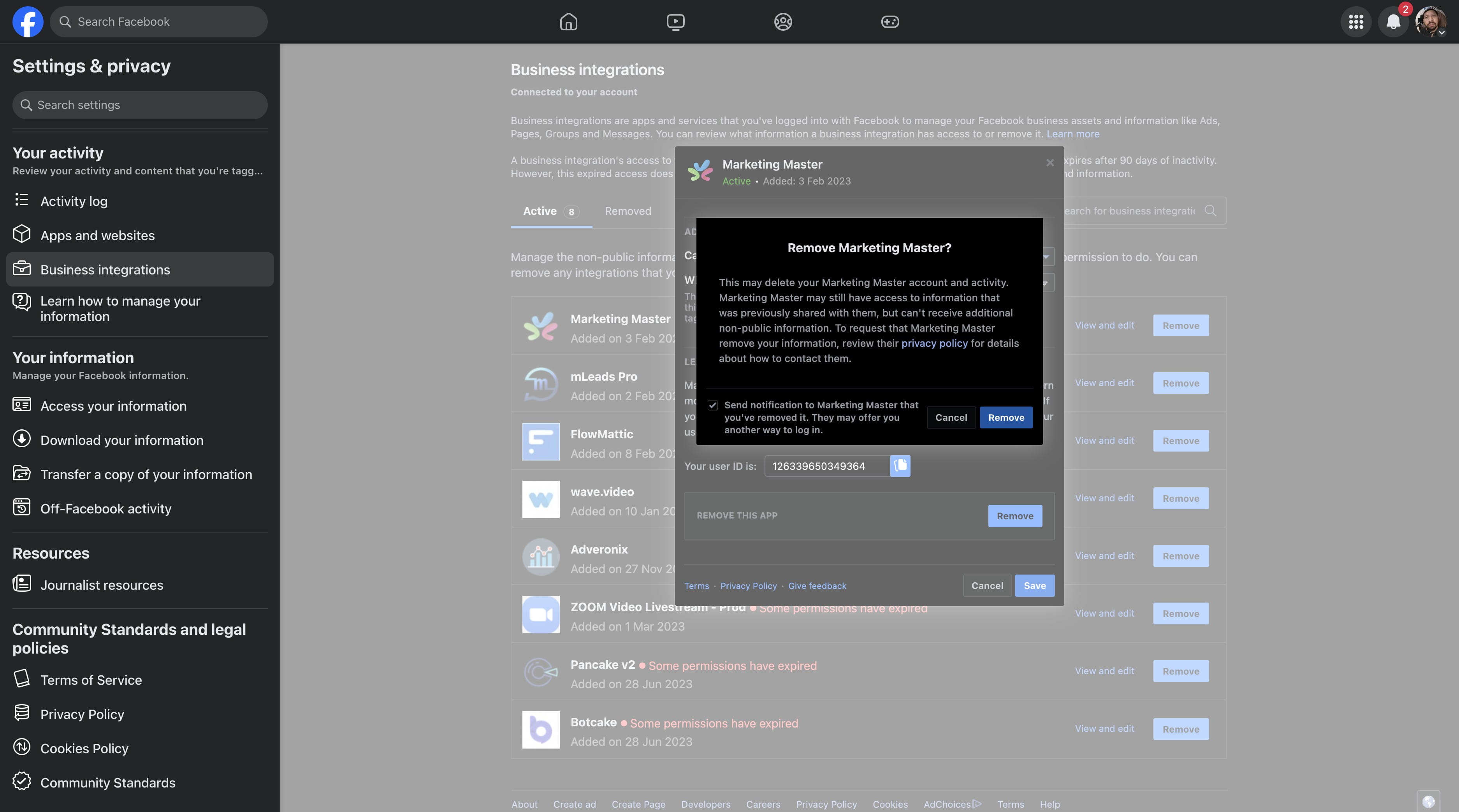This screenshot has width=1459, height=812.
Task: Click View and edit for mLeads Pro
Action: (1104, 383)
